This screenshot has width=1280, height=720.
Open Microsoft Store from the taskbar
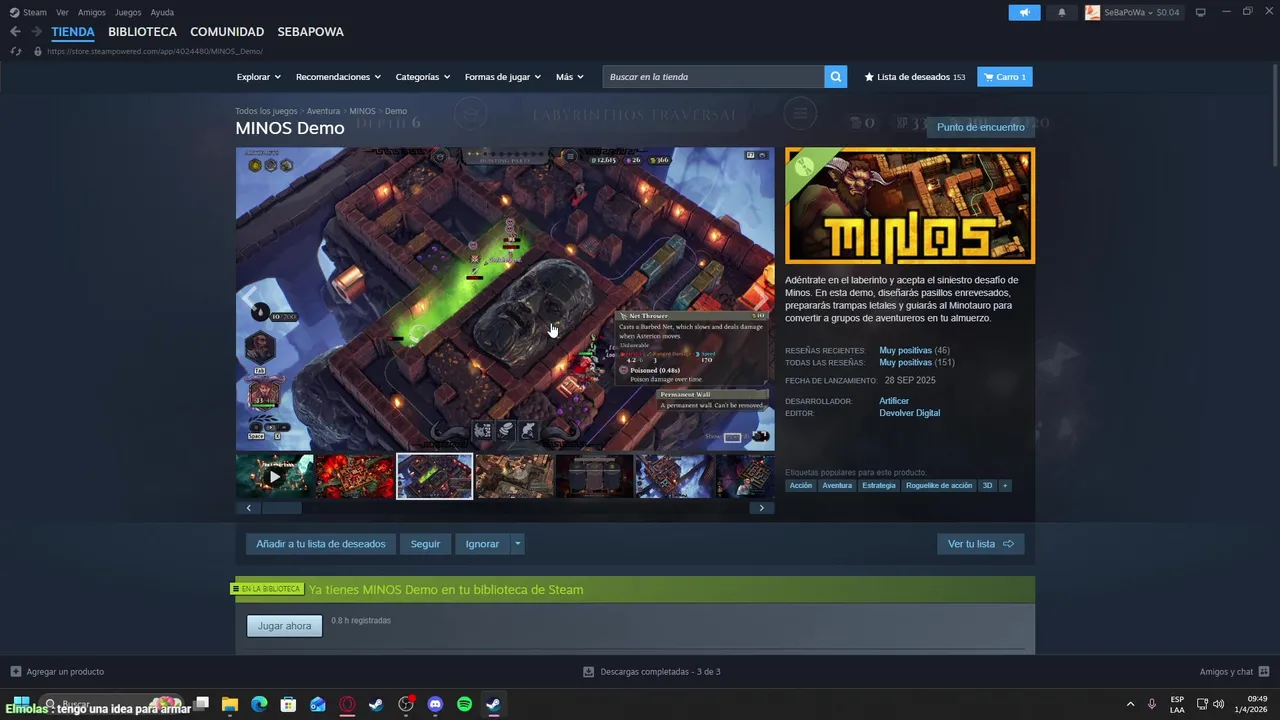(288, 704)
